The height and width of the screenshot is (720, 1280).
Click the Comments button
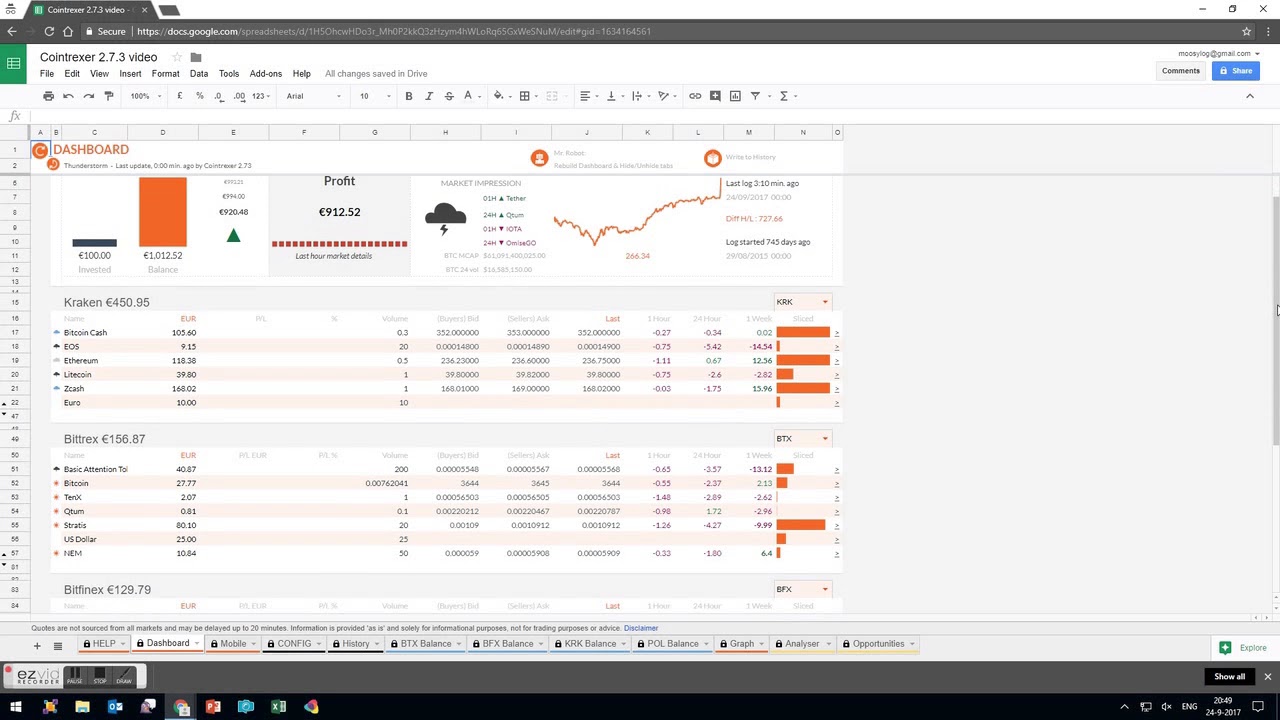1181,71
